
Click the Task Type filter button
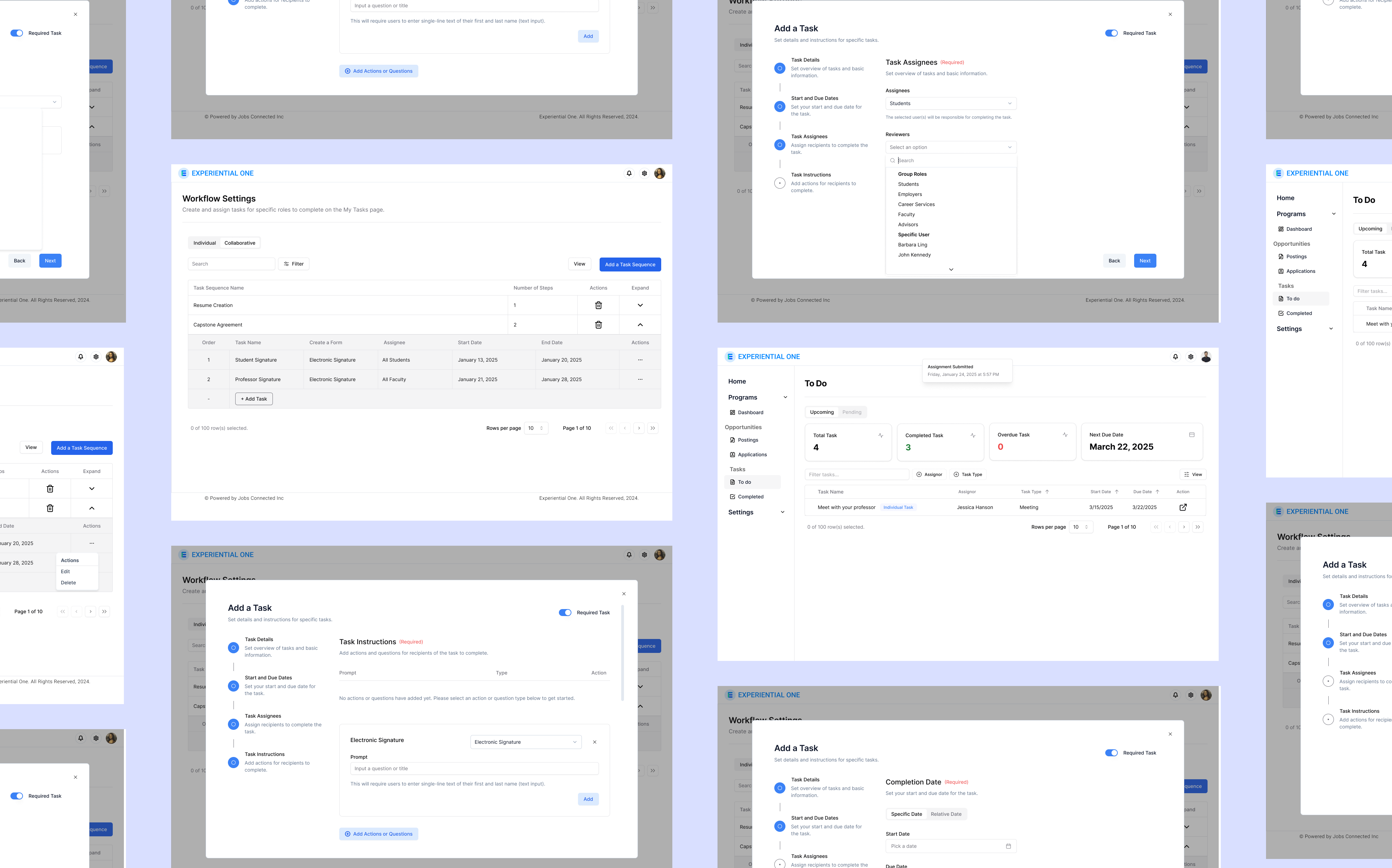968,474
